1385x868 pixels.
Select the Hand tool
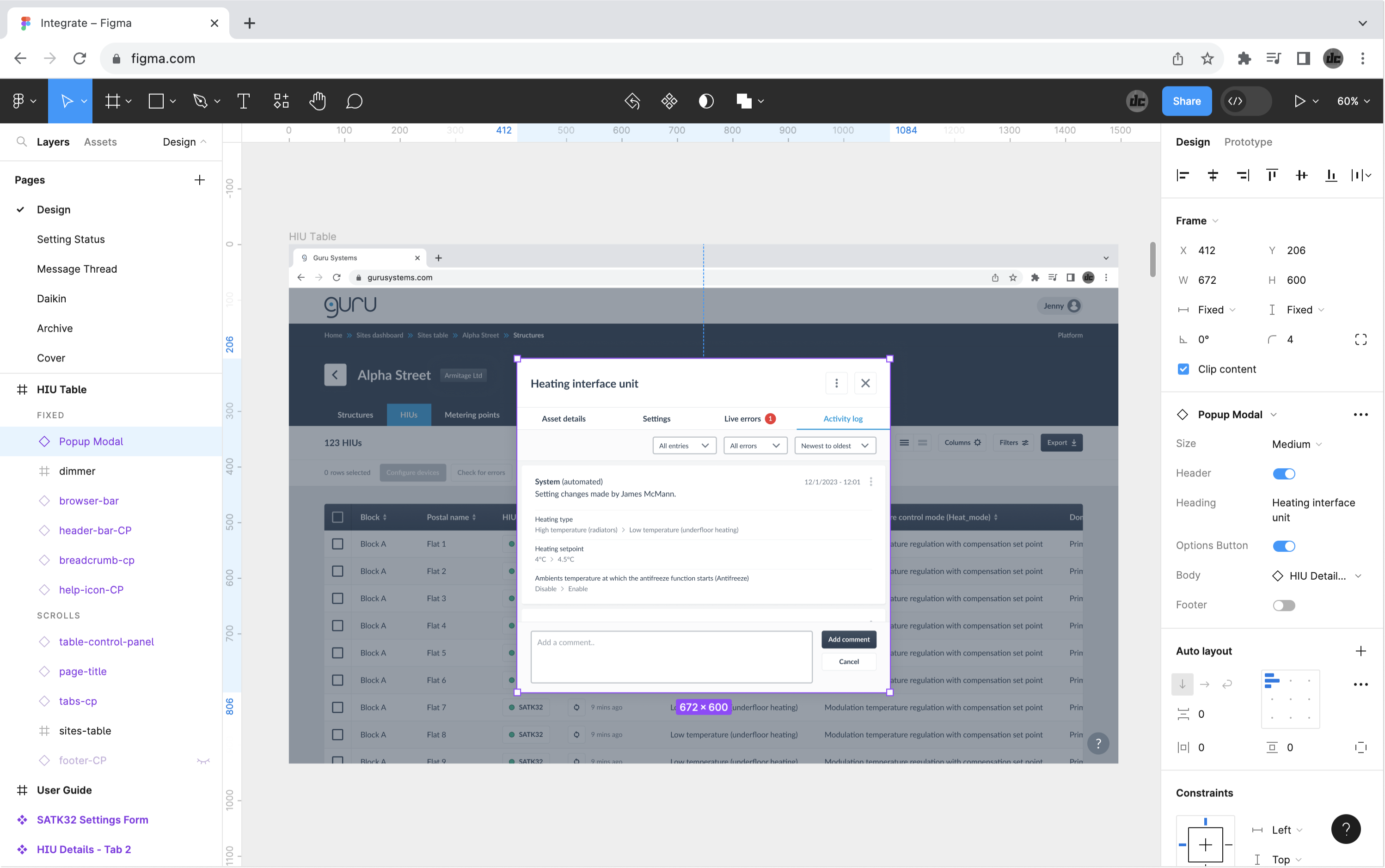coord(318,101)
